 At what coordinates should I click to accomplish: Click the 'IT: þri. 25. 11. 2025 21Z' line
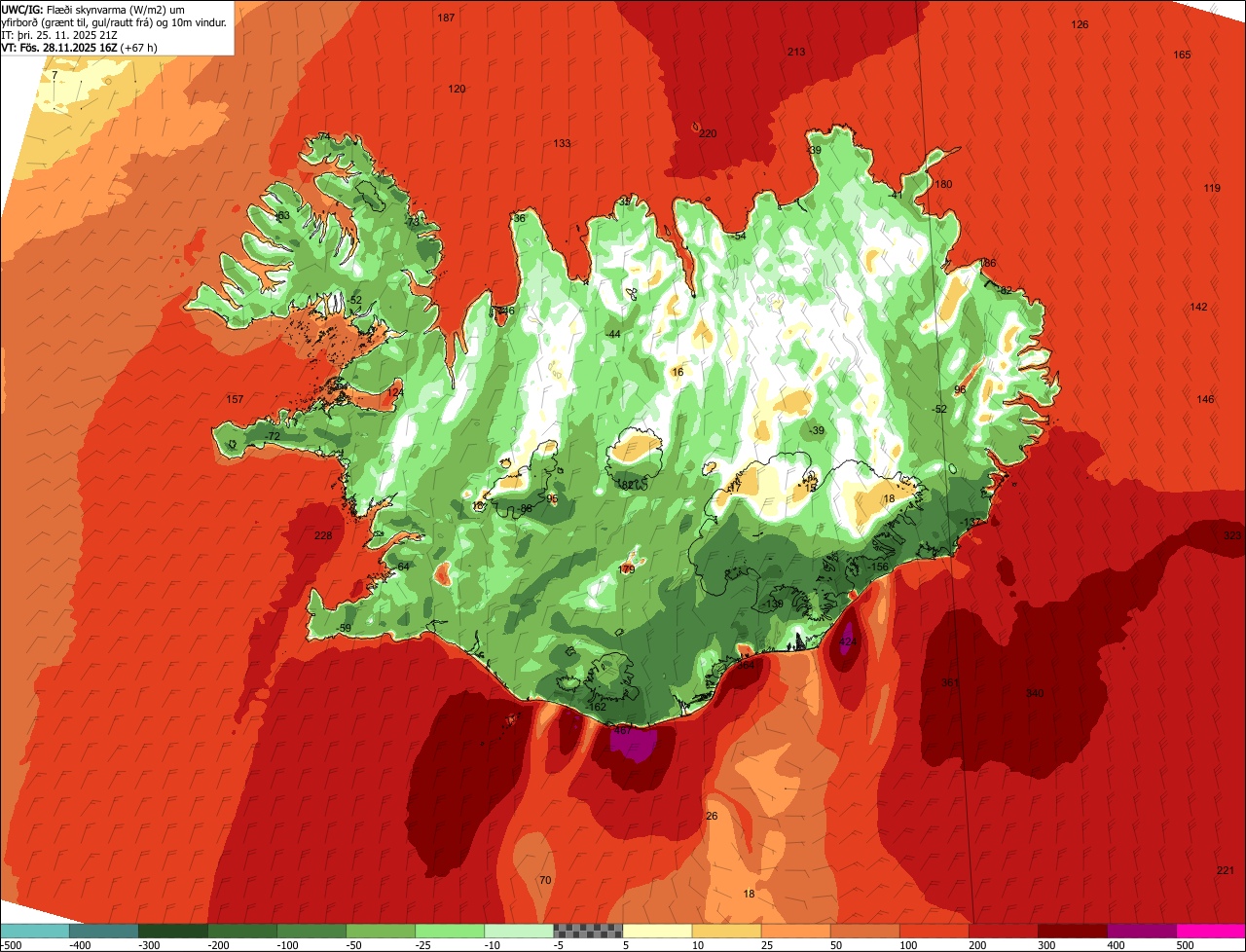60,34
